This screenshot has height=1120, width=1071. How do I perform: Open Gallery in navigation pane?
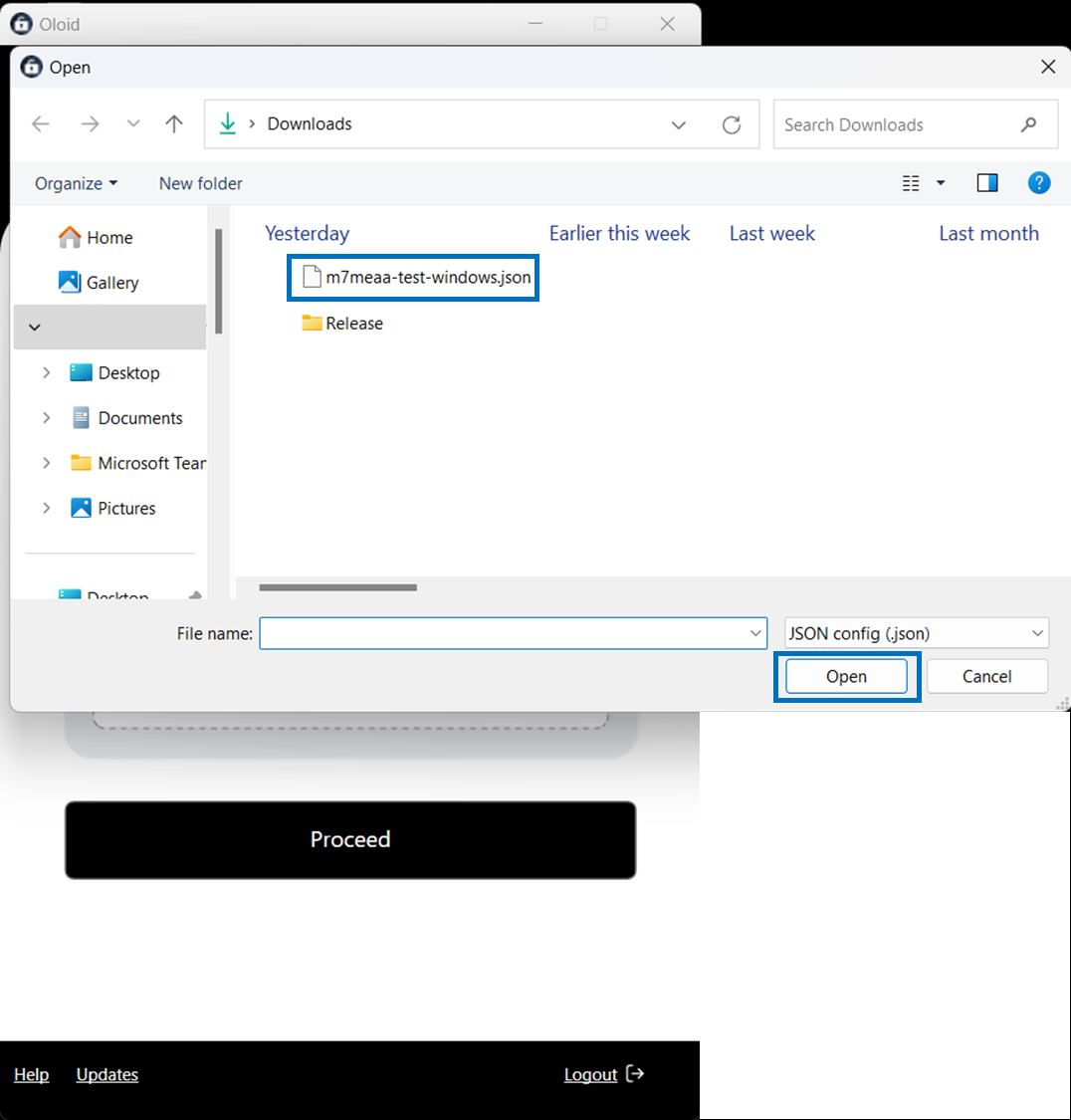[x=99, y=282]
